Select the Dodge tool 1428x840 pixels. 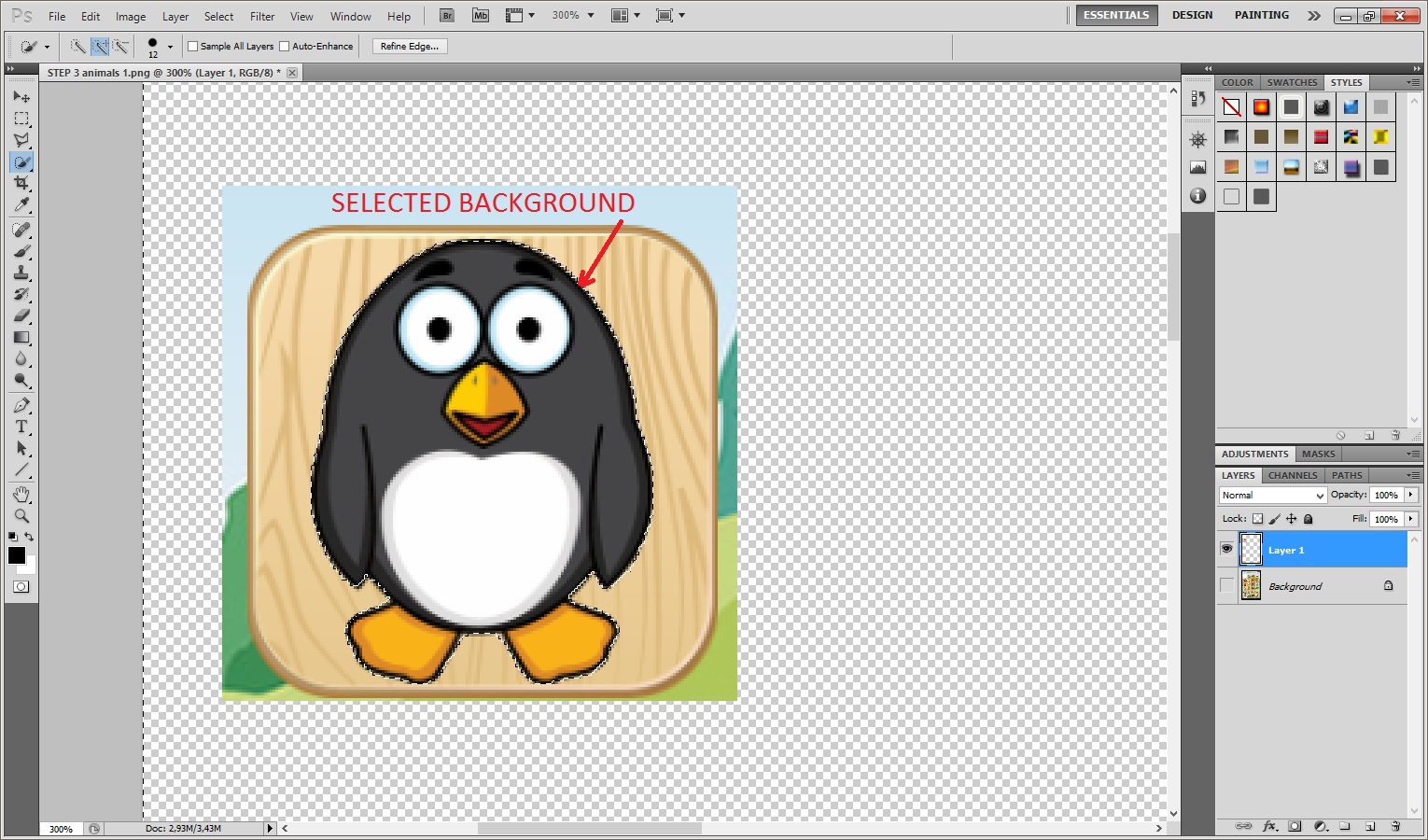pos(21,380)
